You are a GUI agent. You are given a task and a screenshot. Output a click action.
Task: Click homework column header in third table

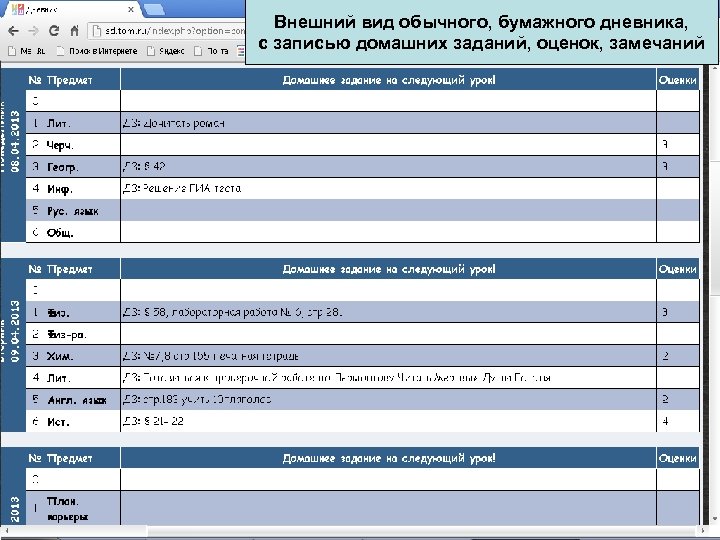point(388,458)
